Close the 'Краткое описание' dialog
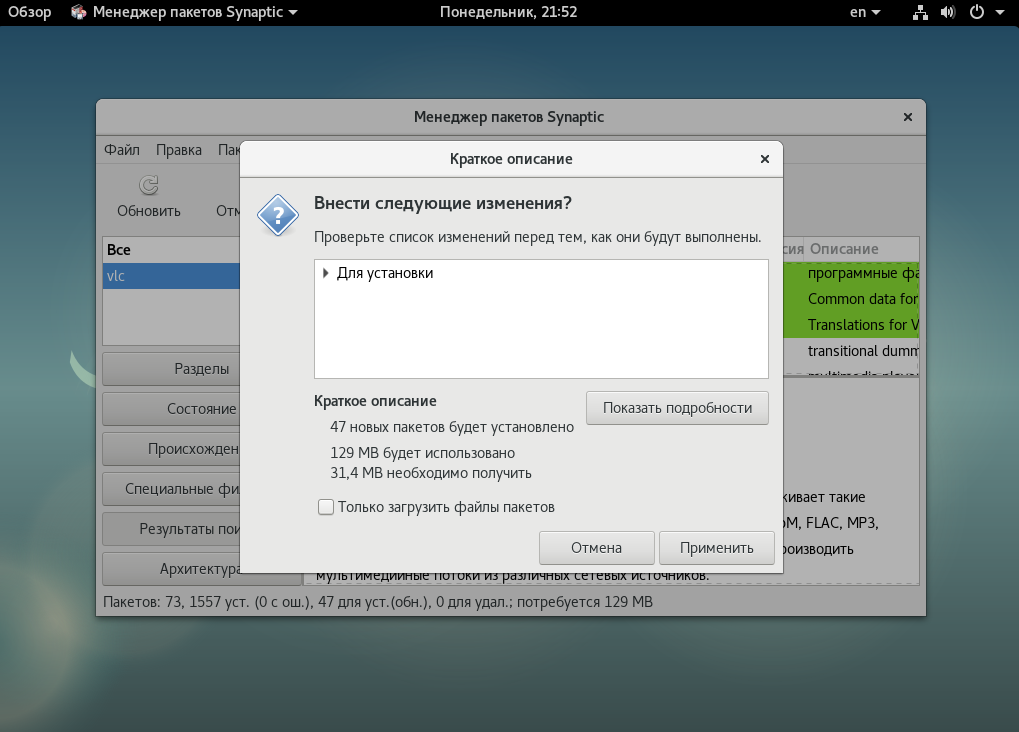This screenshot has width=1019, height=732. [x=765, y=159]
